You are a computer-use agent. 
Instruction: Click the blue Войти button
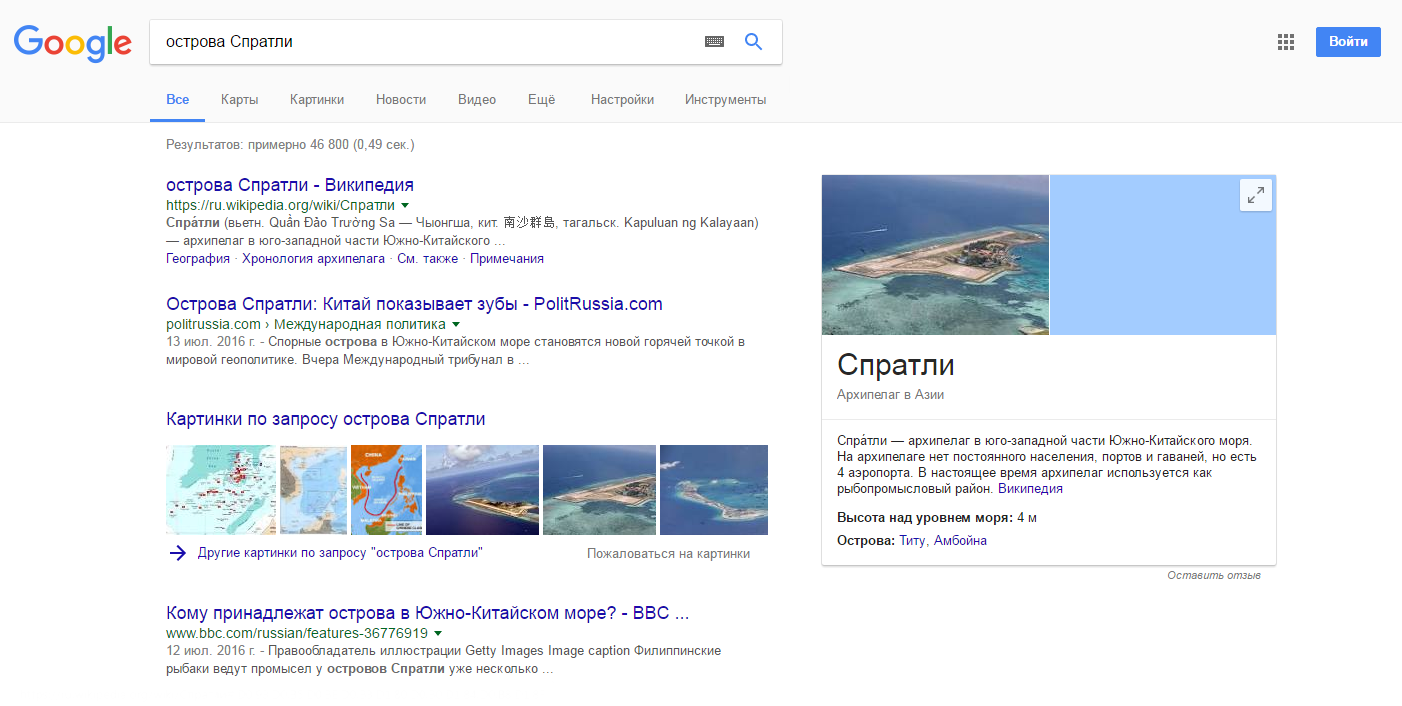pos(1348,42)
